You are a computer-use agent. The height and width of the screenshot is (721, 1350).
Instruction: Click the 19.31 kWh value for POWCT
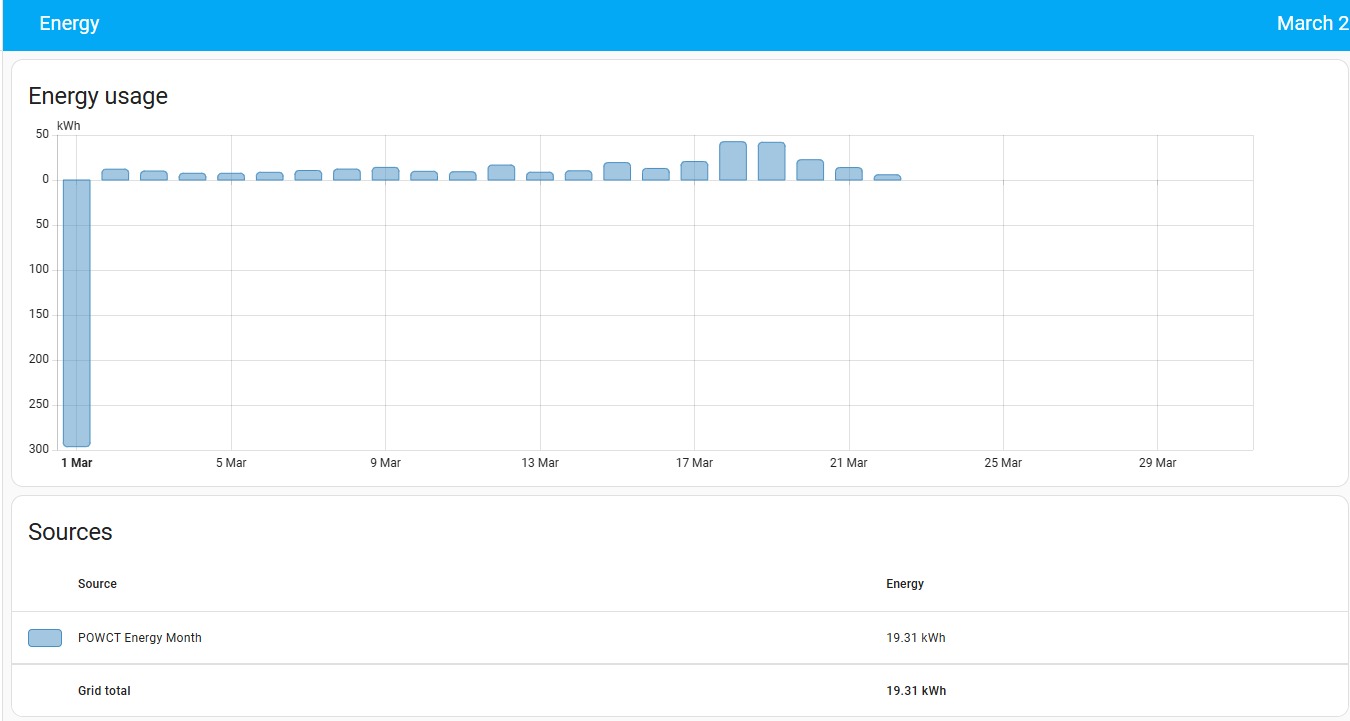pyautogui.click(x=916, y=638)
